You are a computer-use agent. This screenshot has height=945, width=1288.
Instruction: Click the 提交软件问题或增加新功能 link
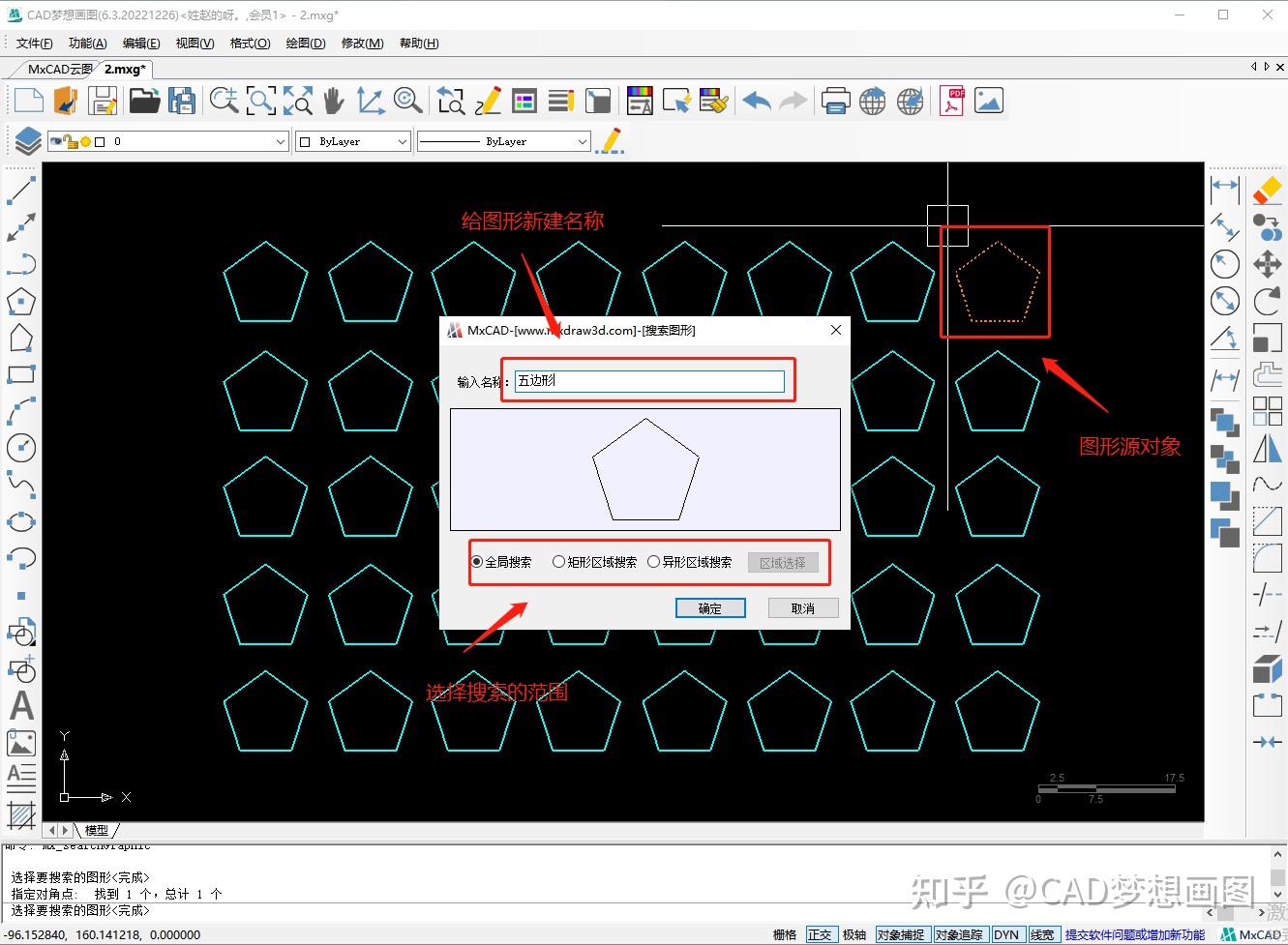point(1135,934)
